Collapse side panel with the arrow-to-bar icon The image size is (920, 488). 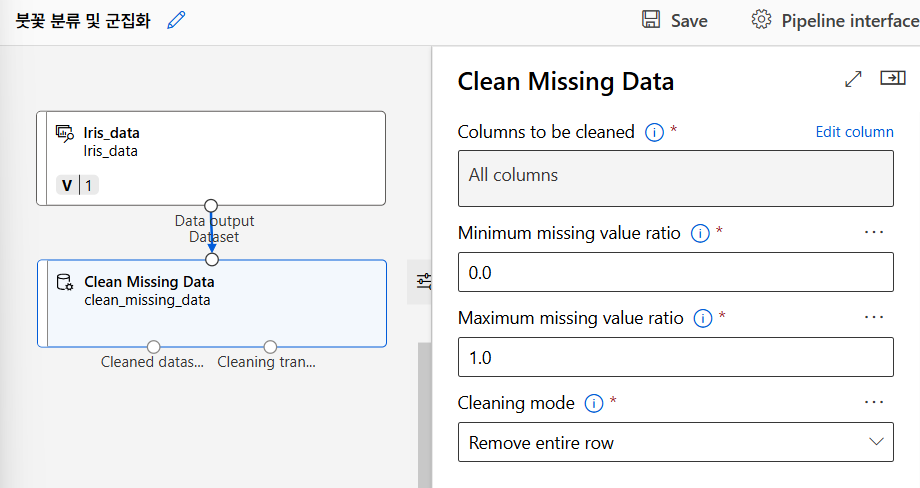coord(892,78)
